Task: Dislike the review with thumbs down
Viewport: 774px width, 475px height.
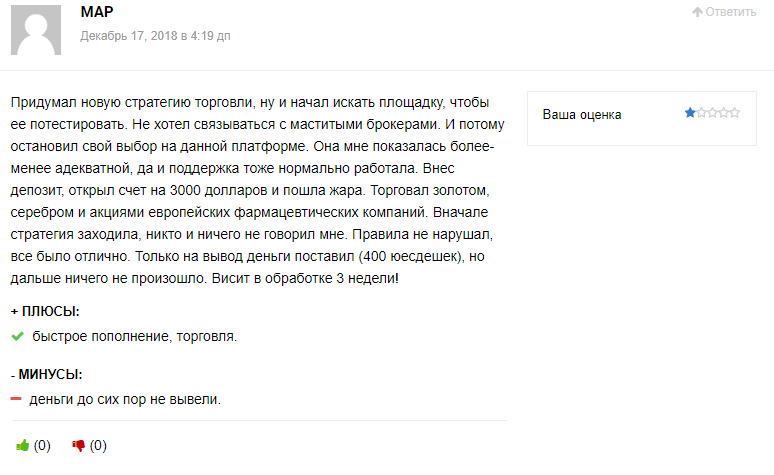Action: (x=79, y=445)
